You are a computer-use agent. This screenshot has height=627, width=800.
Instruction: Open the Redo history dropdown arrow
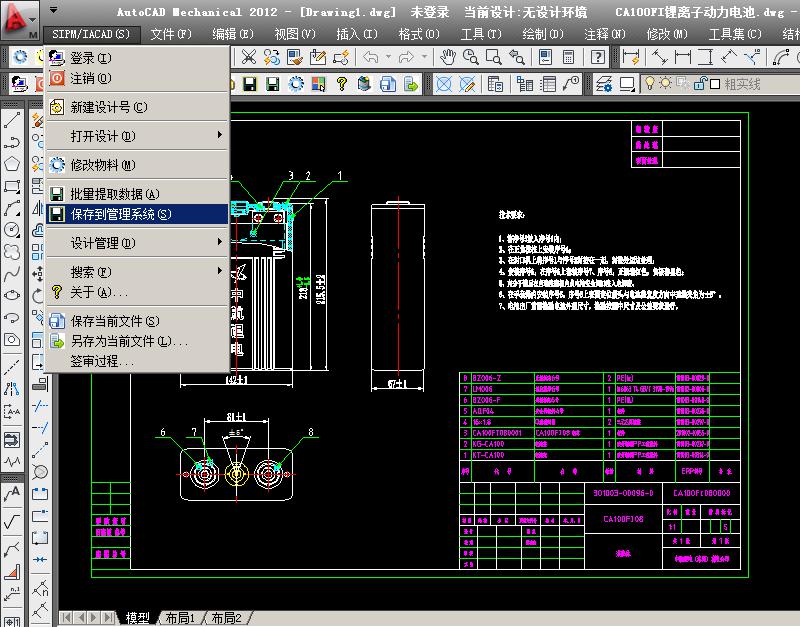pos(424,57)
